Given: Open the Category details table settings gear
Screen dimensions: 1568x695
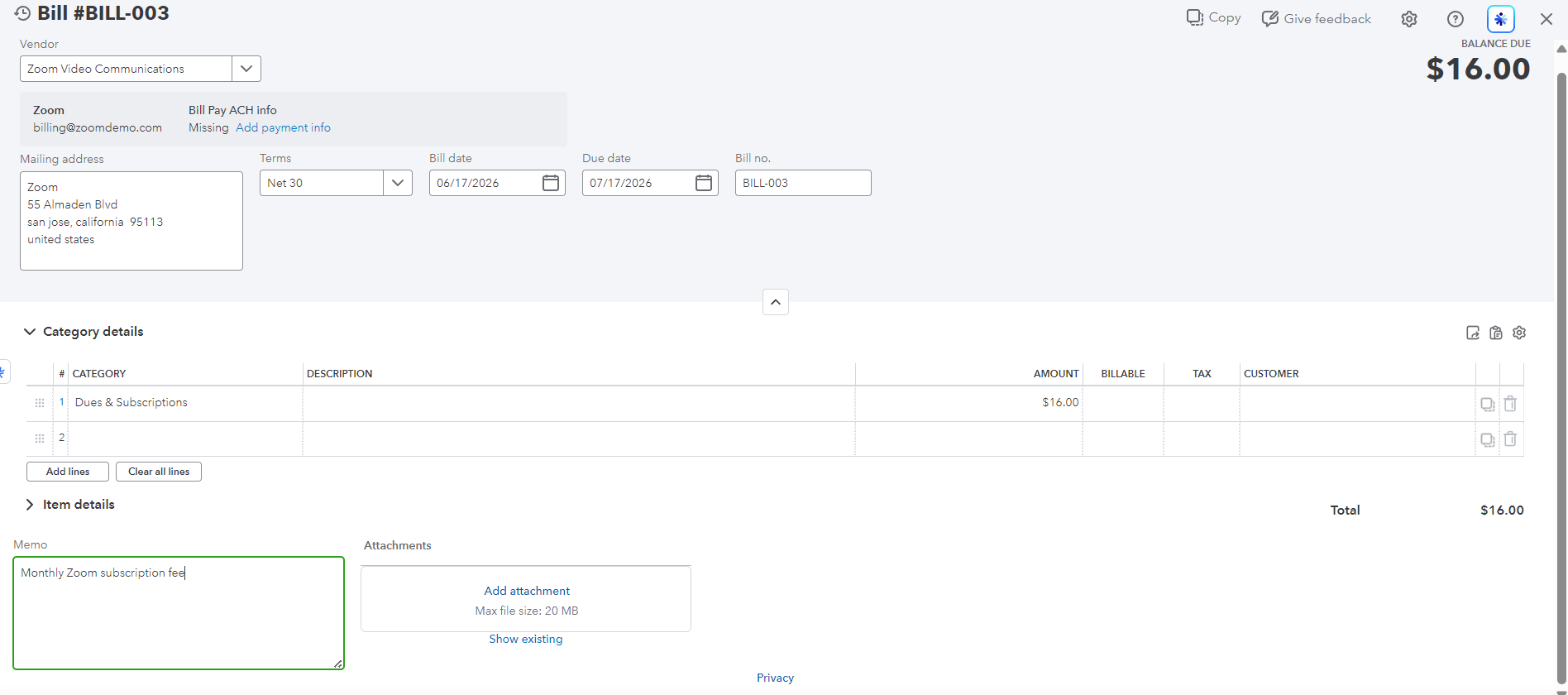Looking at the screenshot, I should point(1519,333).
